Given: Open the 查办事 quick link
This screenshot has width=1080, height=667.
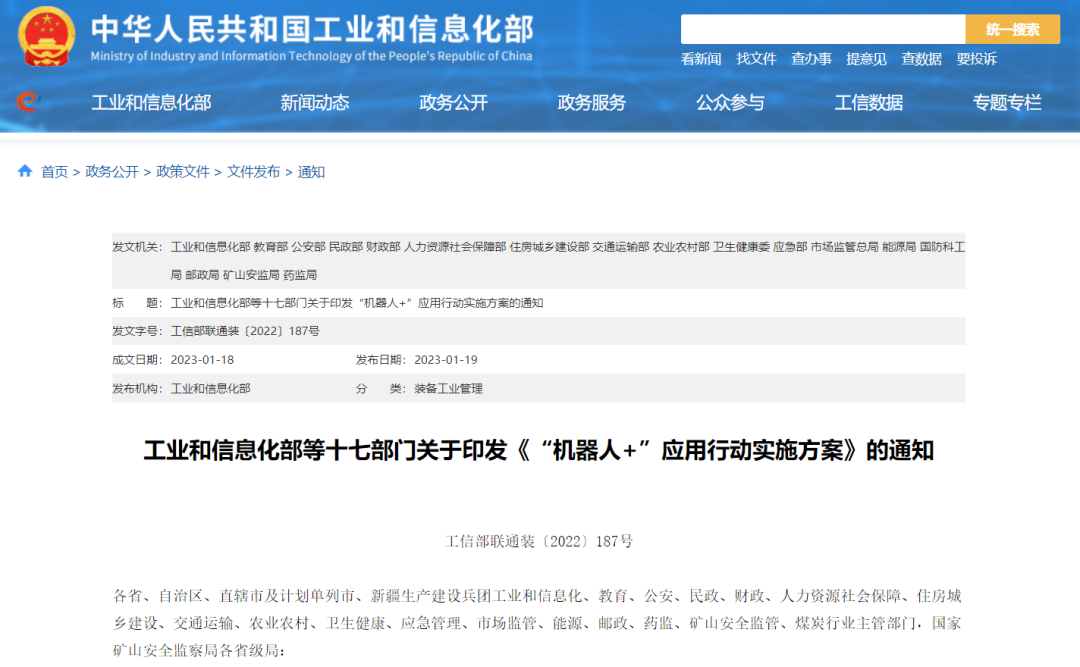Looking at the screenshot, I should (811, 59).
